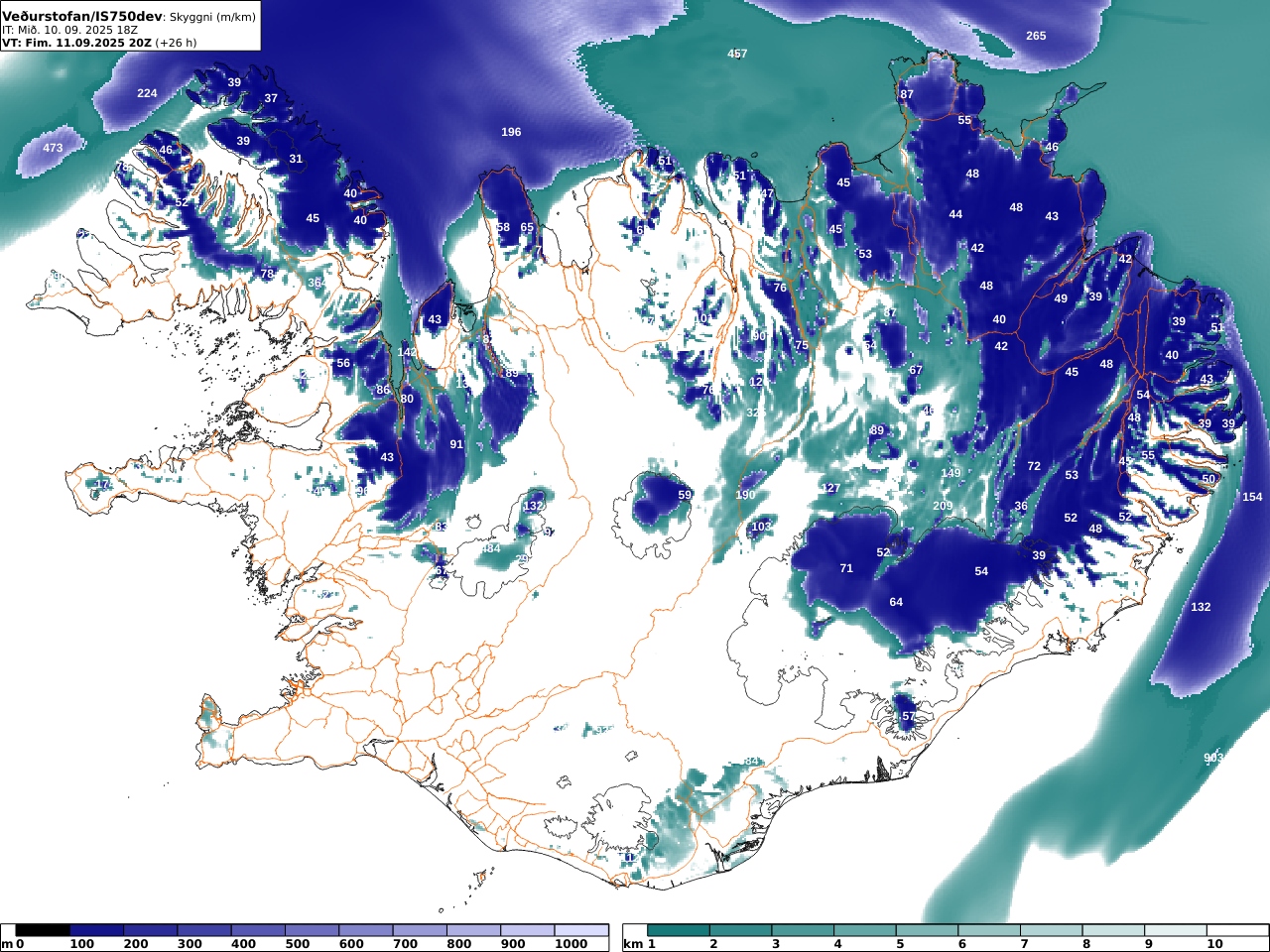The image size is (1270, 952).
Task: Click the visibility value 457 on the map
Action: pyautogui.click(x=737, y=54)
